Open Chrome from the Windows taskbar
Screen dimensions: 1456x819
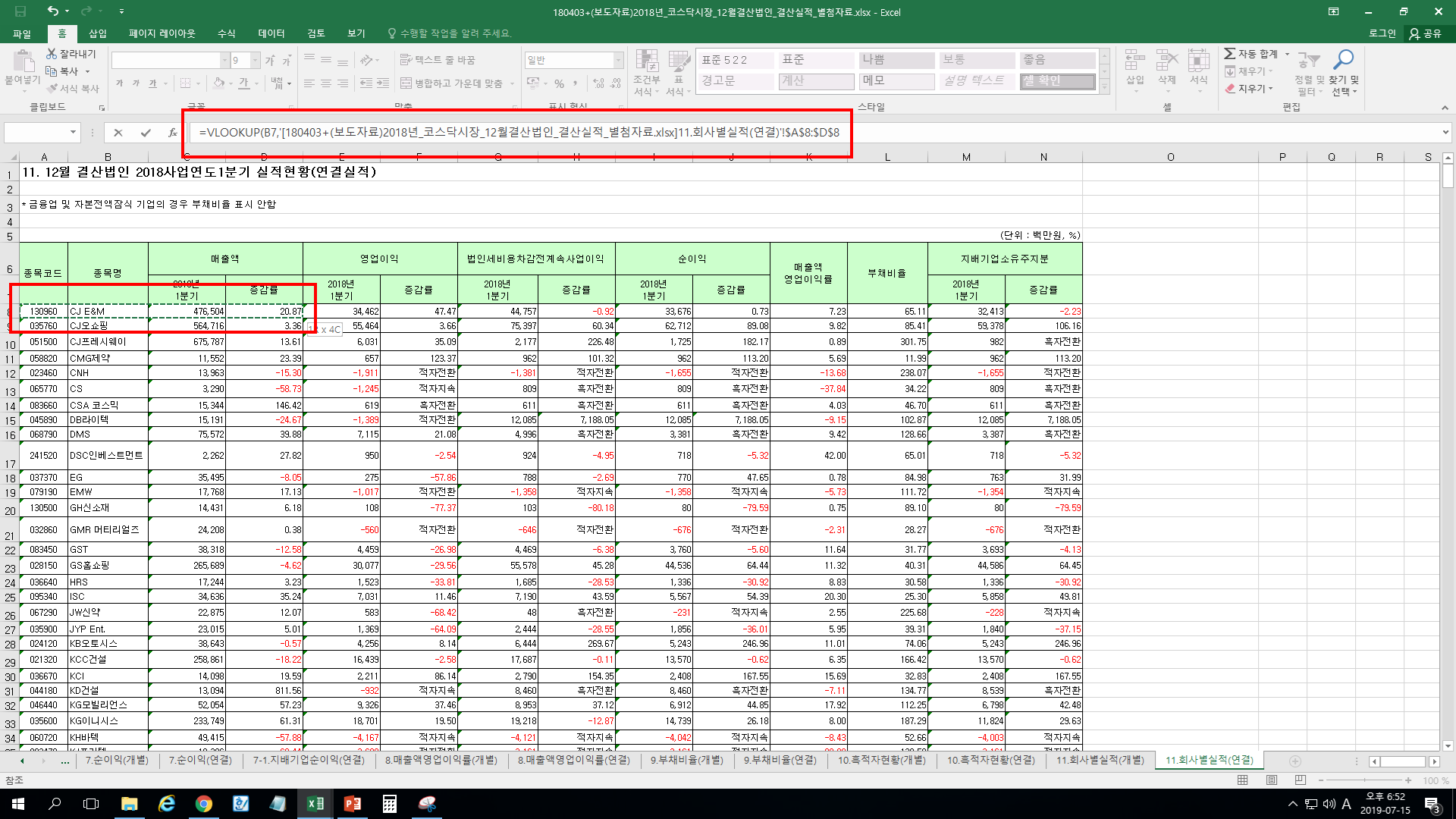[x=203, y=804]
